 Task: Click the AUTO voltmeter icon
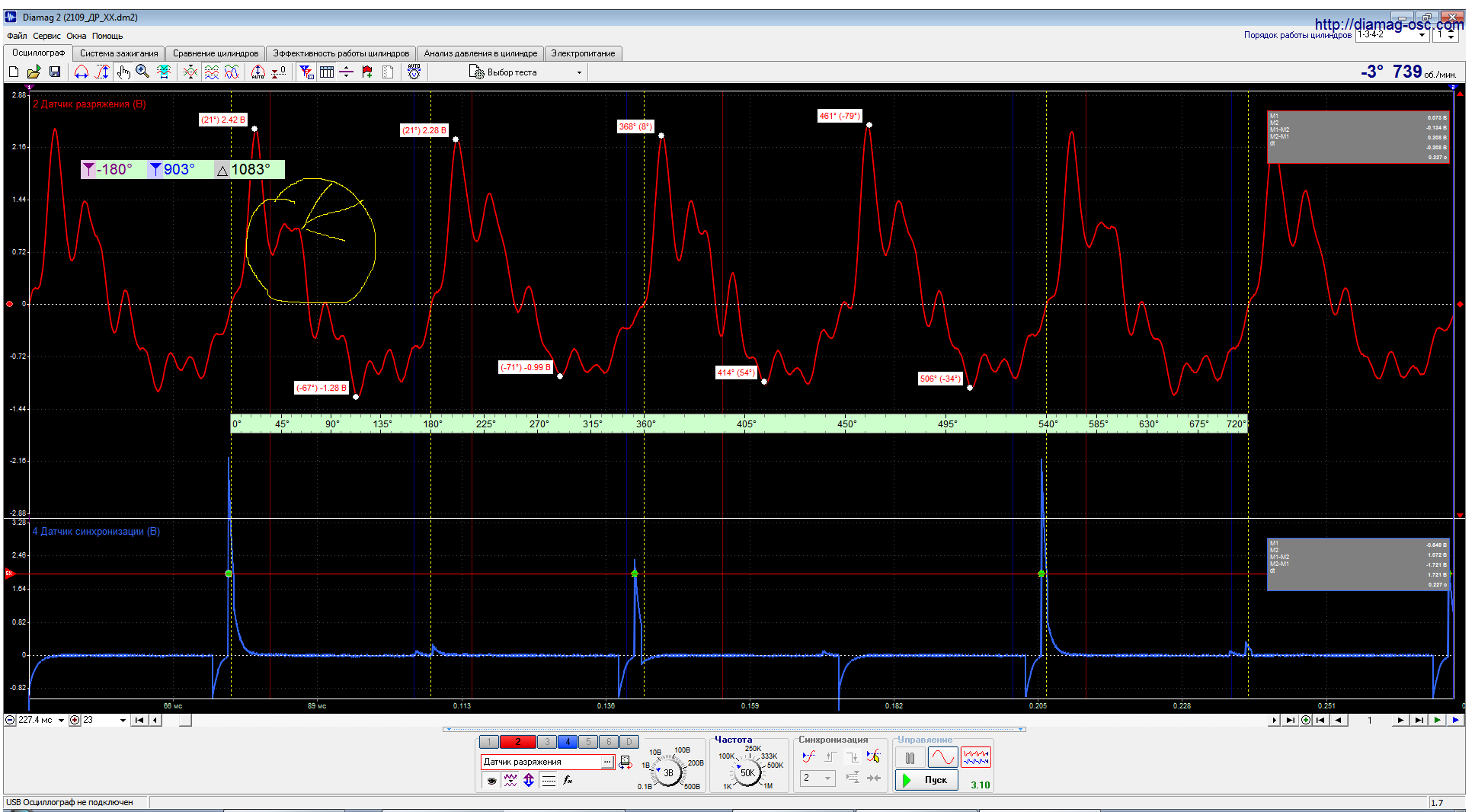click(x=414, y=72)
